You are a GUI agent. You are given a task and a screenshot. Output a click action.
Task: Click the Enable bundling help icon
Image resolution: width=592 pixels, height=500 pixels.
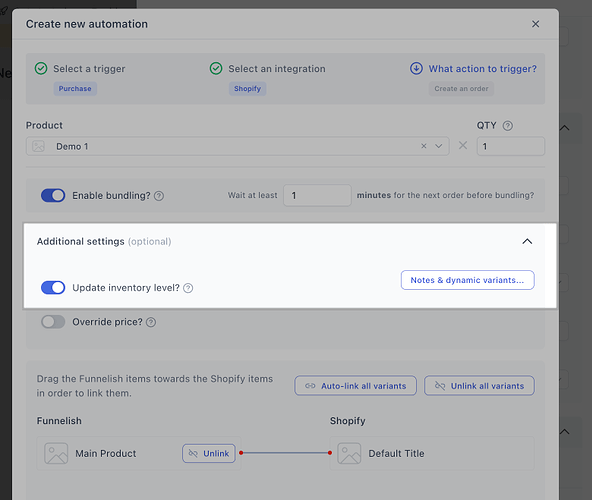point(159,196)
